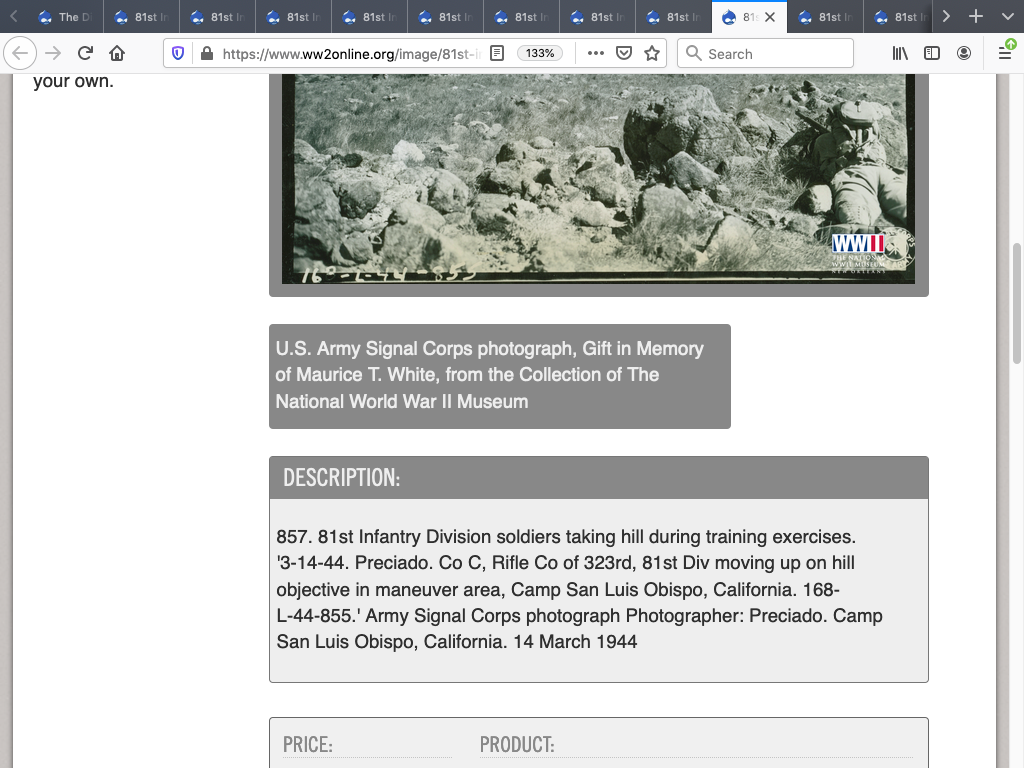This screenshot has width=1024, height=768.
Task: Bookmark this page with the star
Action: pyautogui.click(x=652, y=53)
